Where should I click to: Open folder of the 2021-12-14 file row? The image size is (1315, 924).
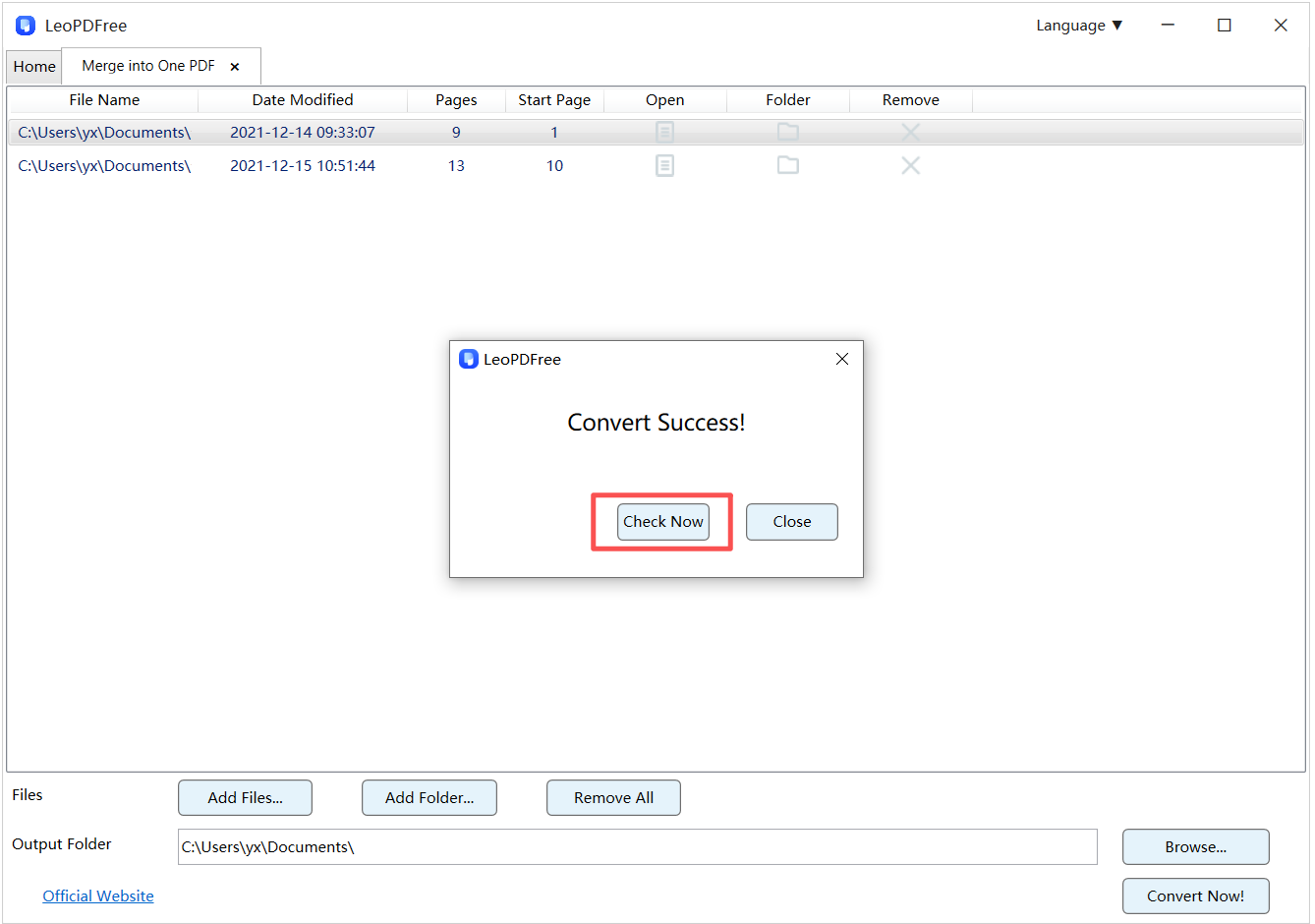coord(788,132)
